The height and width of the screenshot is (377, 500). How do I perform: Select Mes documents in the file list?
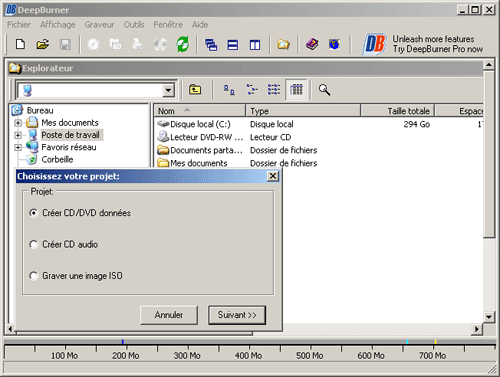(x=193, y=163)
